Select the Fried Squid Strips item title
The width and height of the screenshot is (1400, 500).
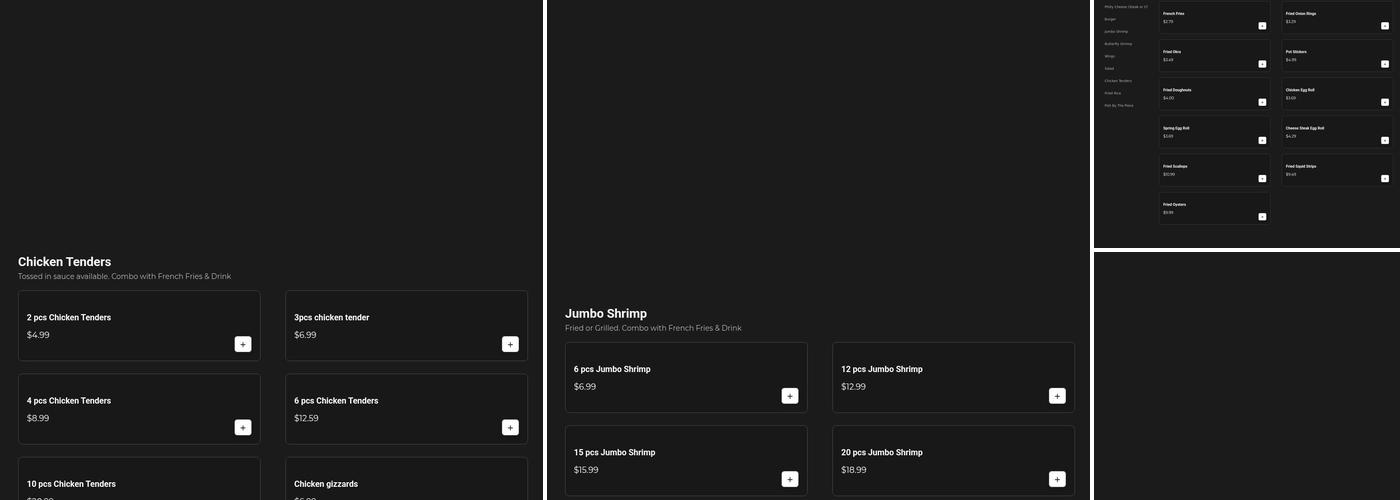(1301, 166)
